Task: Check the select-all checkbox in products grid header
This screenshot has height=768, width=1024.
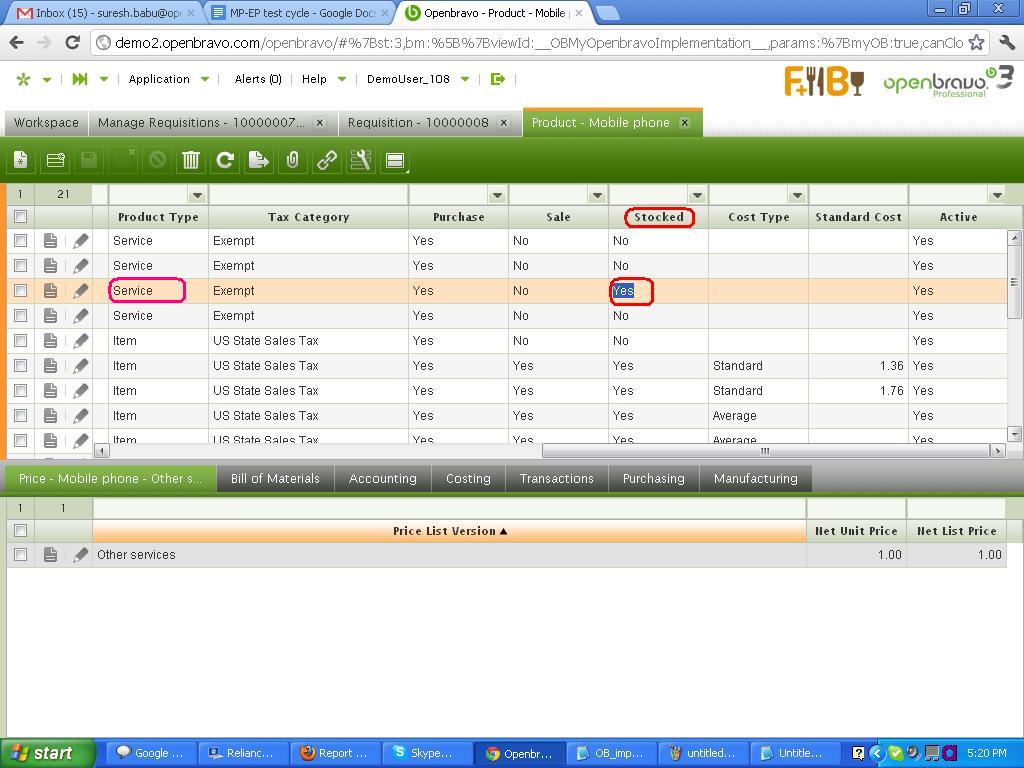Action: (x=20, y=217)
